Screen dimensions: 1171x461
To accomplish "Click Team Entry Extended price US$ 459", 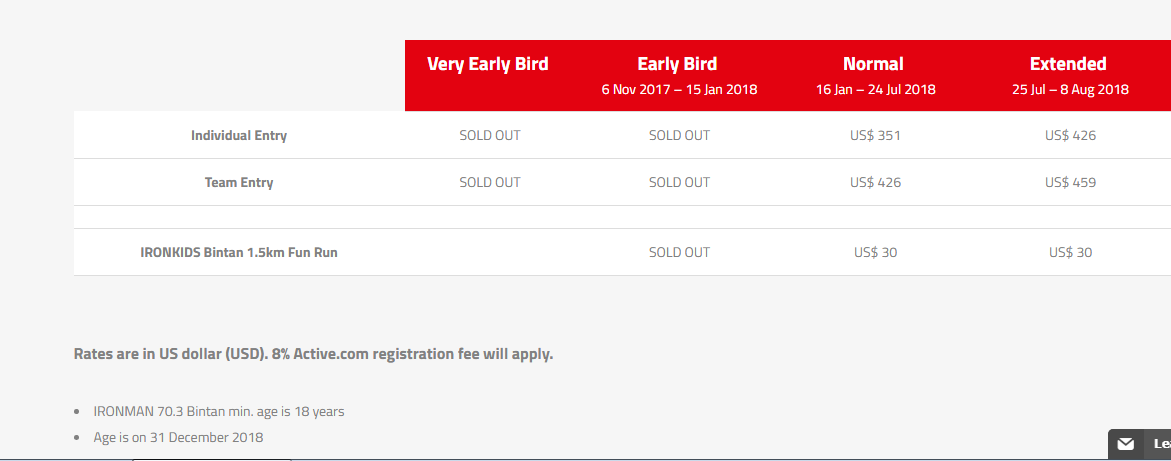I will [x=1070, y=182].
